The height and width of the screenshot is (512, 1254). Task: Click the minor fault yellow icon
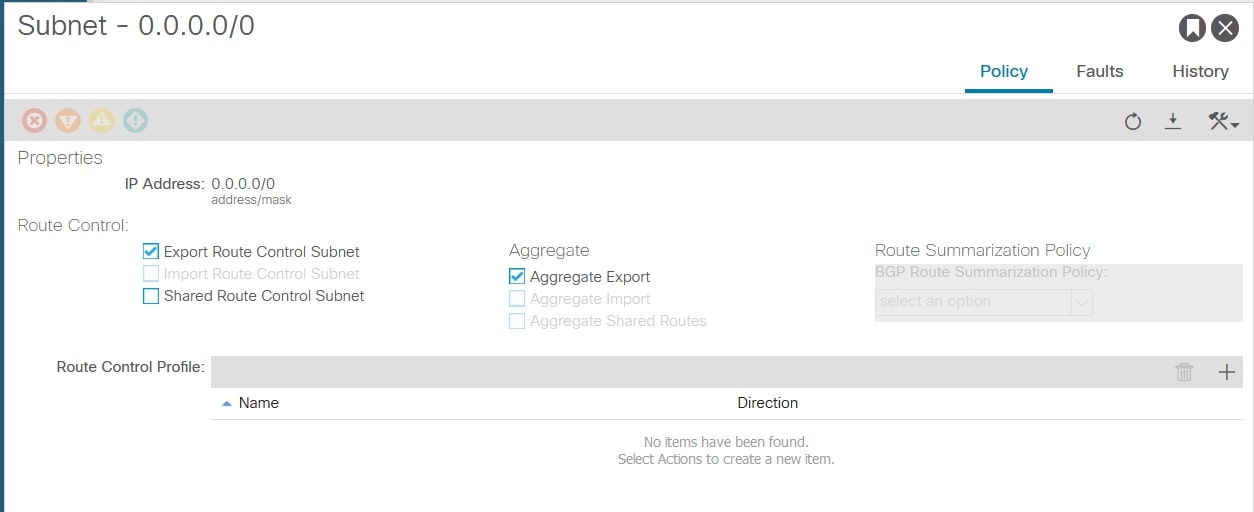tap(102, 121)
